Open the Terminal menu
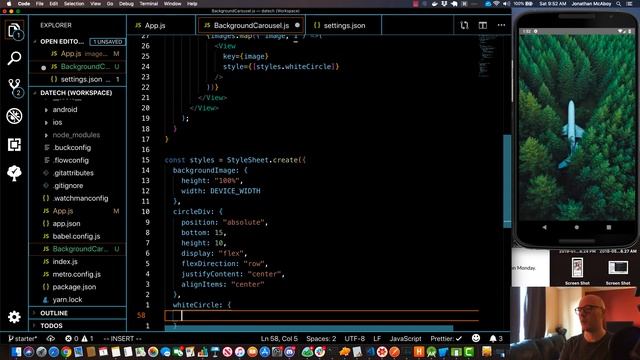The width and height of the screenshot is (640, 360). [x=149, y=4]
